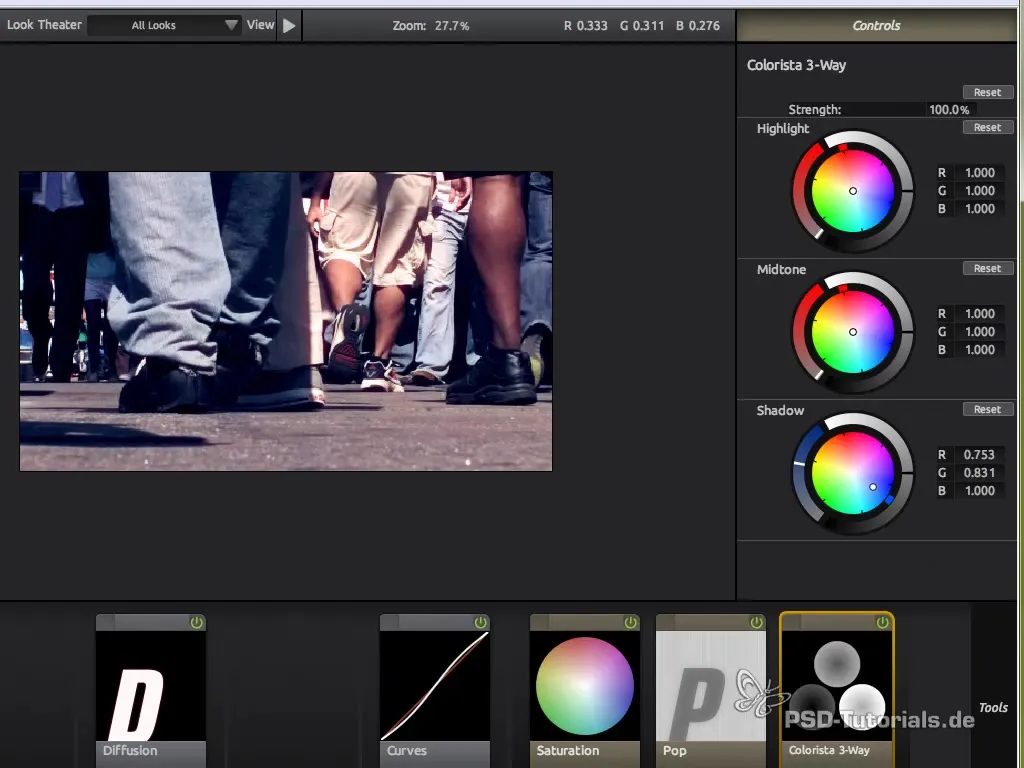The height and width of the screenshot is (768, 1024).
Task: Select the Midtone G value field
Action: (x=980, y=332)
